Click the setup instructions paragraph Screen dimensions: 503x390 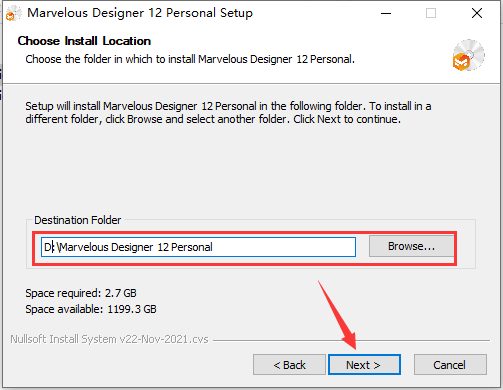(228, 113)
